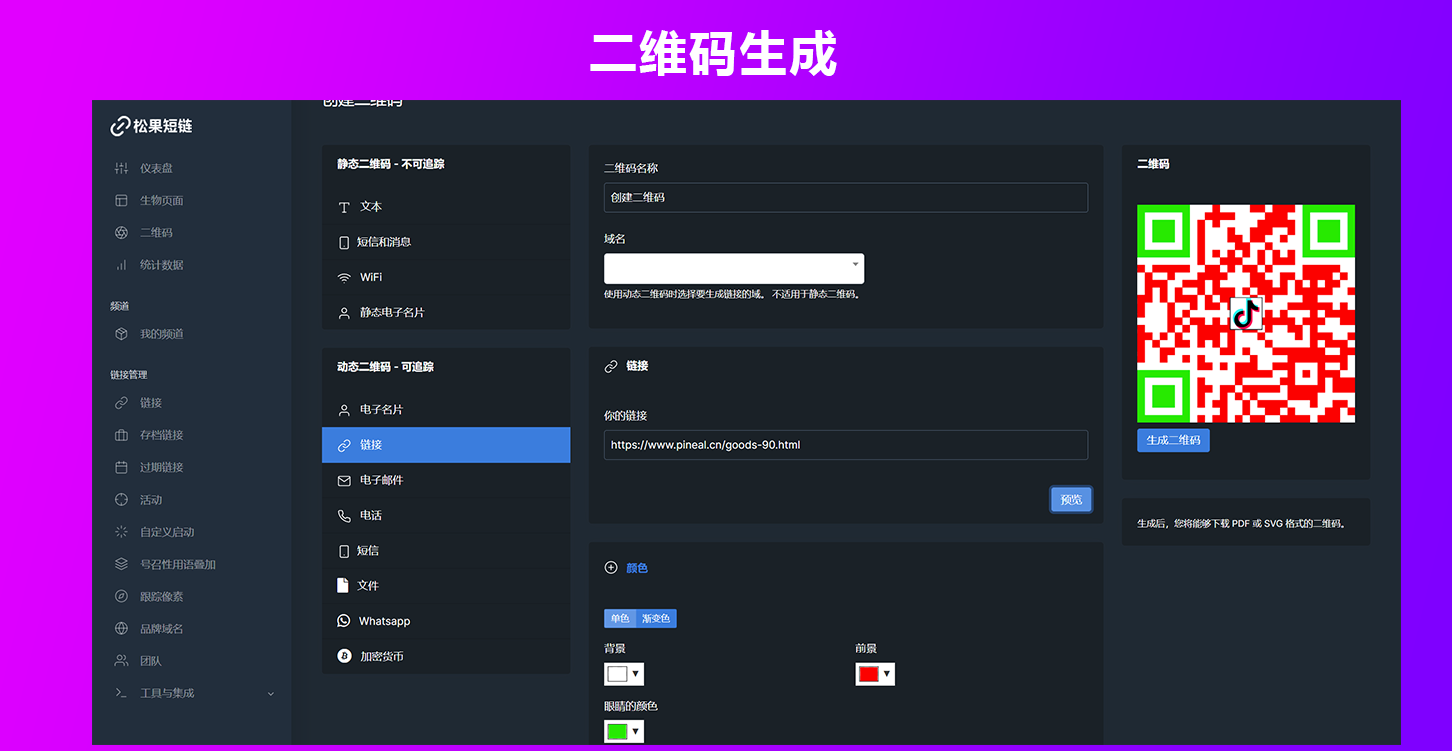Open 二维码 QR code sidebar icon
The width and height of the screenshot is (1452, 751).
point(121,233)
